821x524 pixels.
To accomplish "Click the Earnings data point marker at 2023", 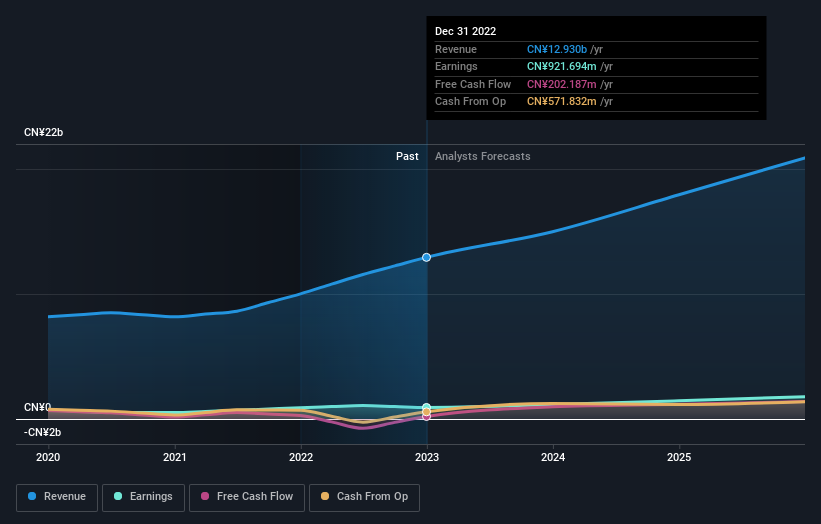I will click(427, 407).
